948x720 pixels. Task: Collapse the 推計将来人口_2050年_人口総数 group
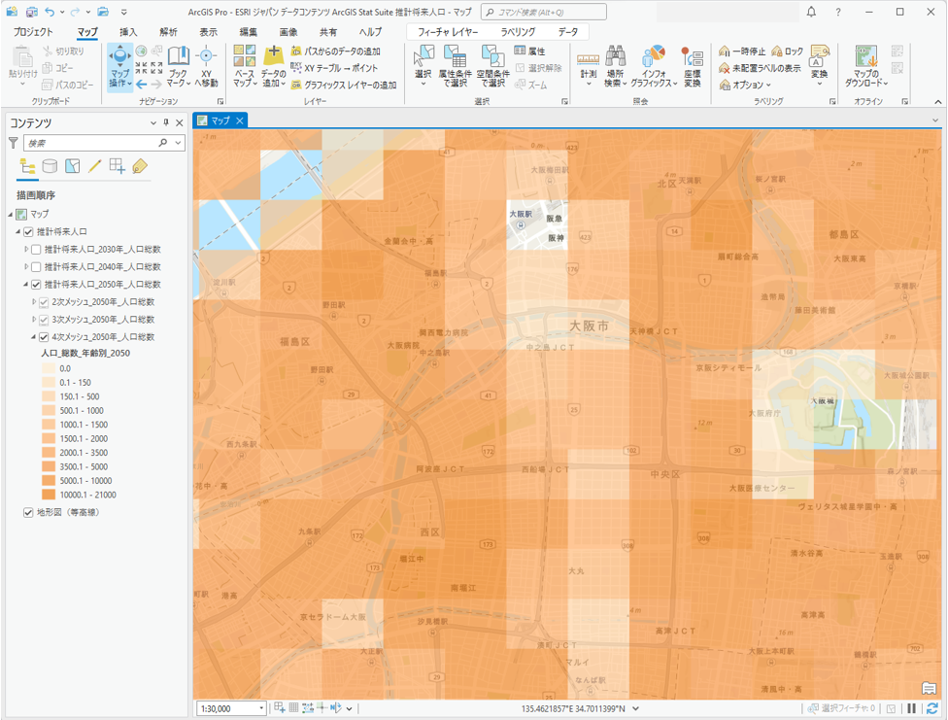(27, 285)
